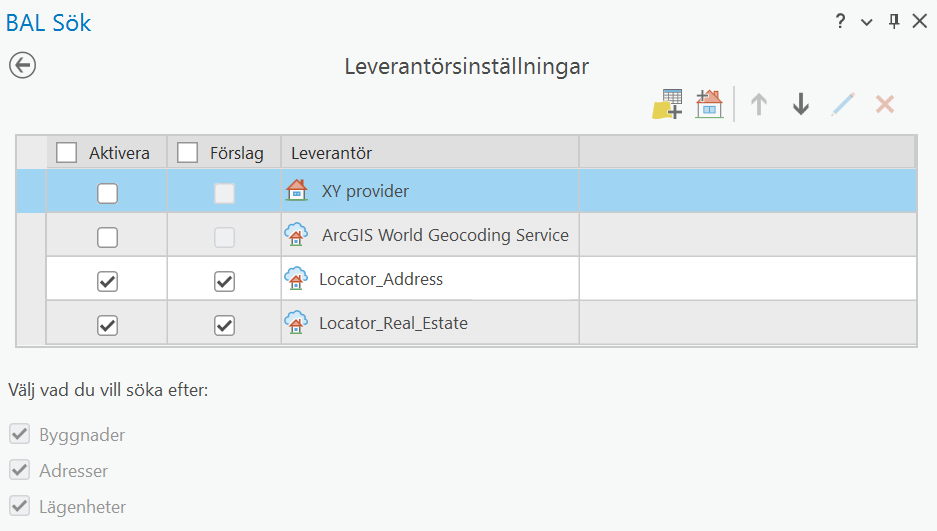Move selected provider down with down arrow

[800, 104]
